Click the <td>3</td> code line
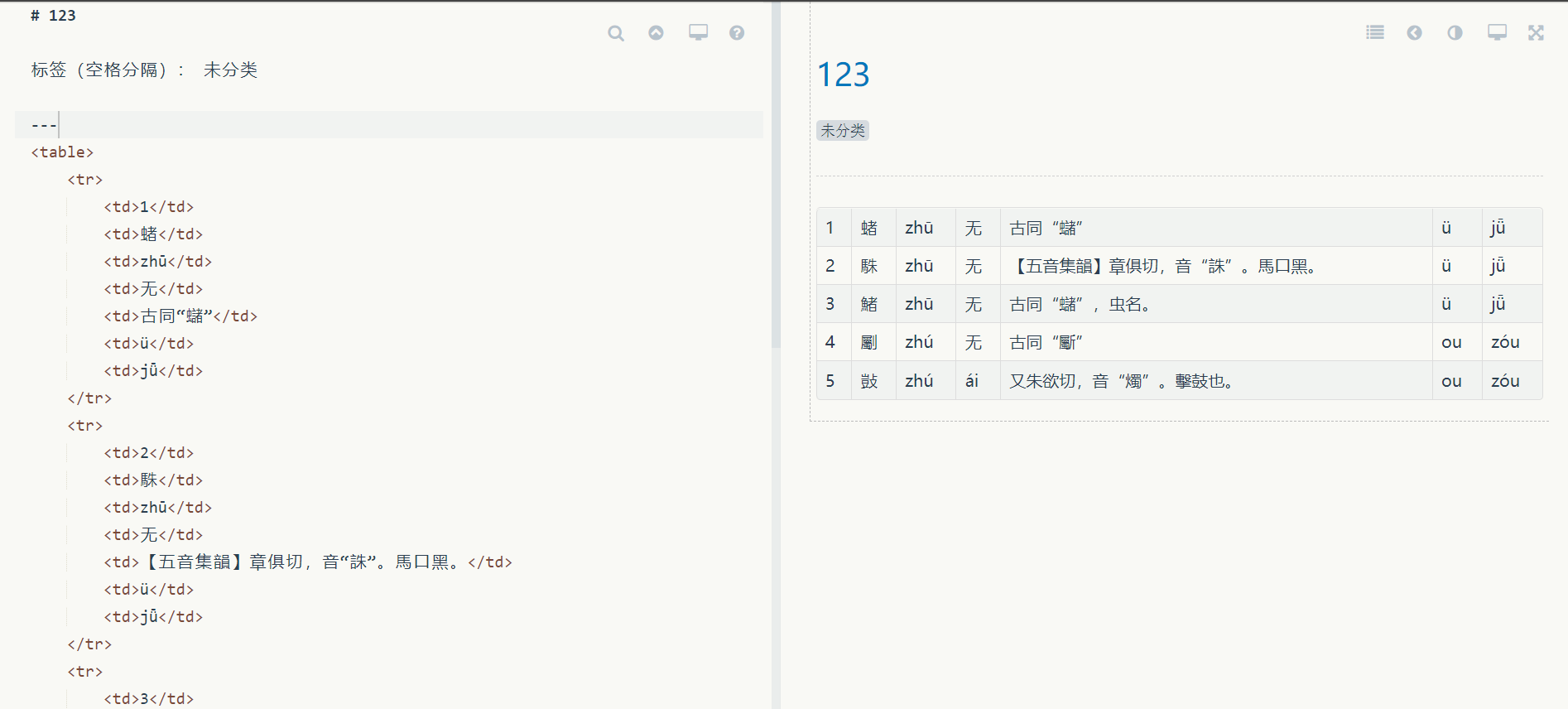The height and width of the screenshot is (709, 1568). click(x=148, y=699)
